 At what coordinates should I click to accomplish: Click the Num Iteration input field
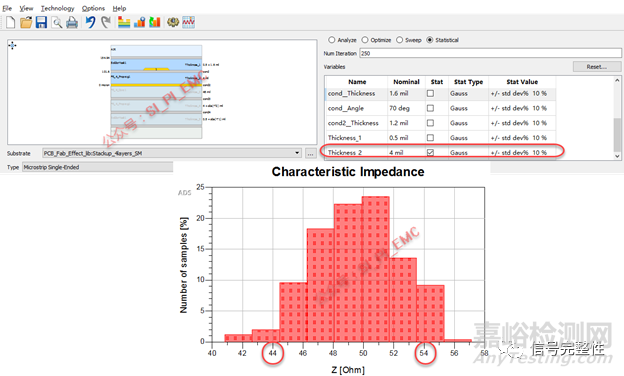(x=490, y=53)
